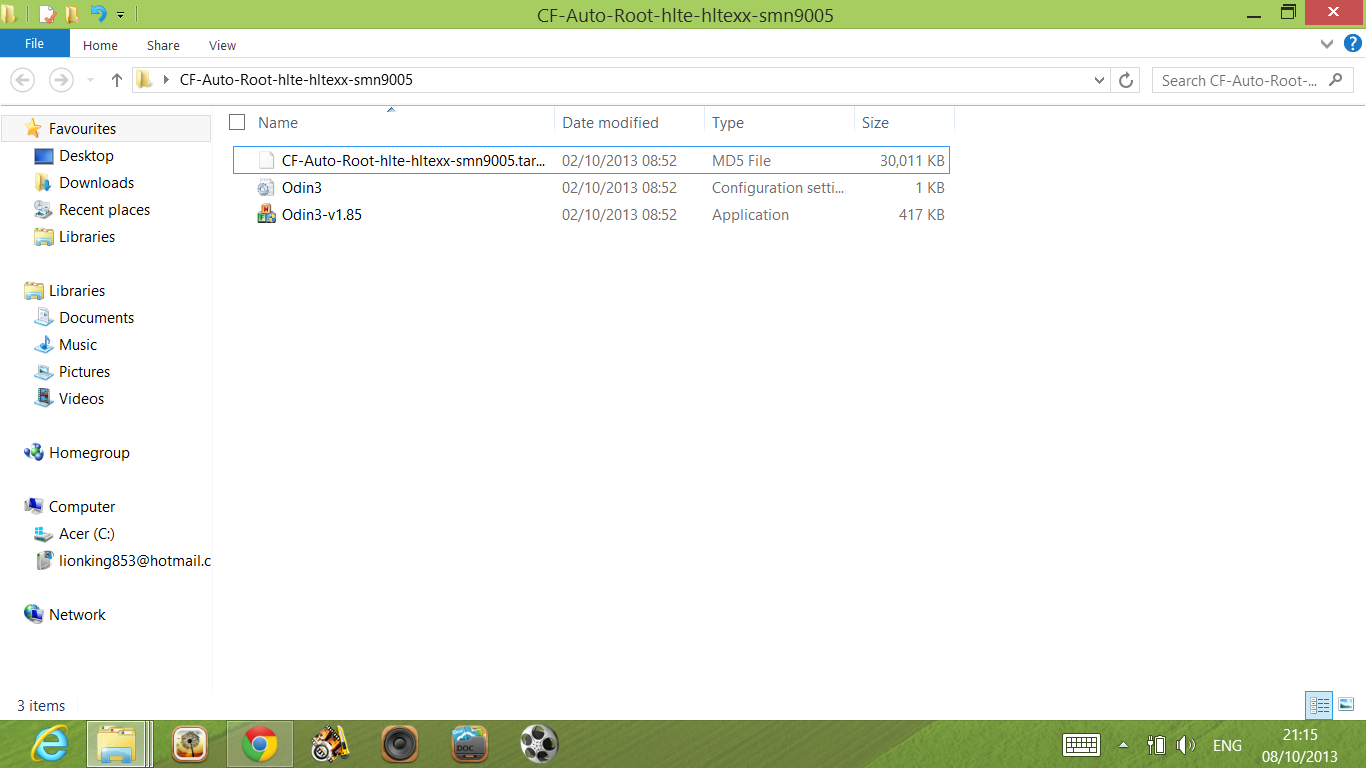Open the File menu
The image size is (1366, 768).
pyautogui.click(x=34, y=44)
